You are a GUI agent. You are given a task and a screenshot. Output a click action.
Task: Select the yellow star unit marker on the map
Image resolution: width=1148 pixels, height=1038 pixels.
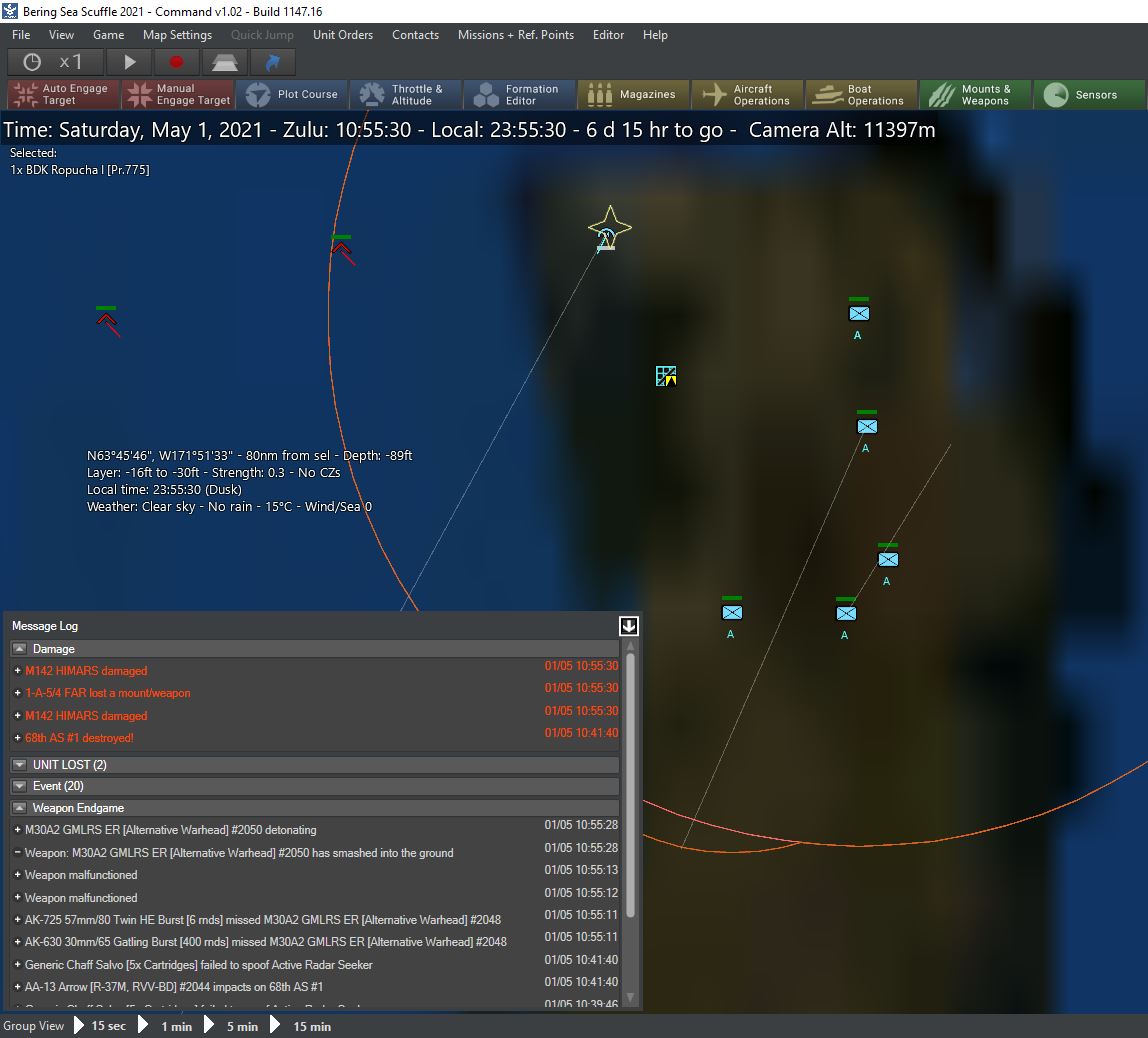click(609, 228)
